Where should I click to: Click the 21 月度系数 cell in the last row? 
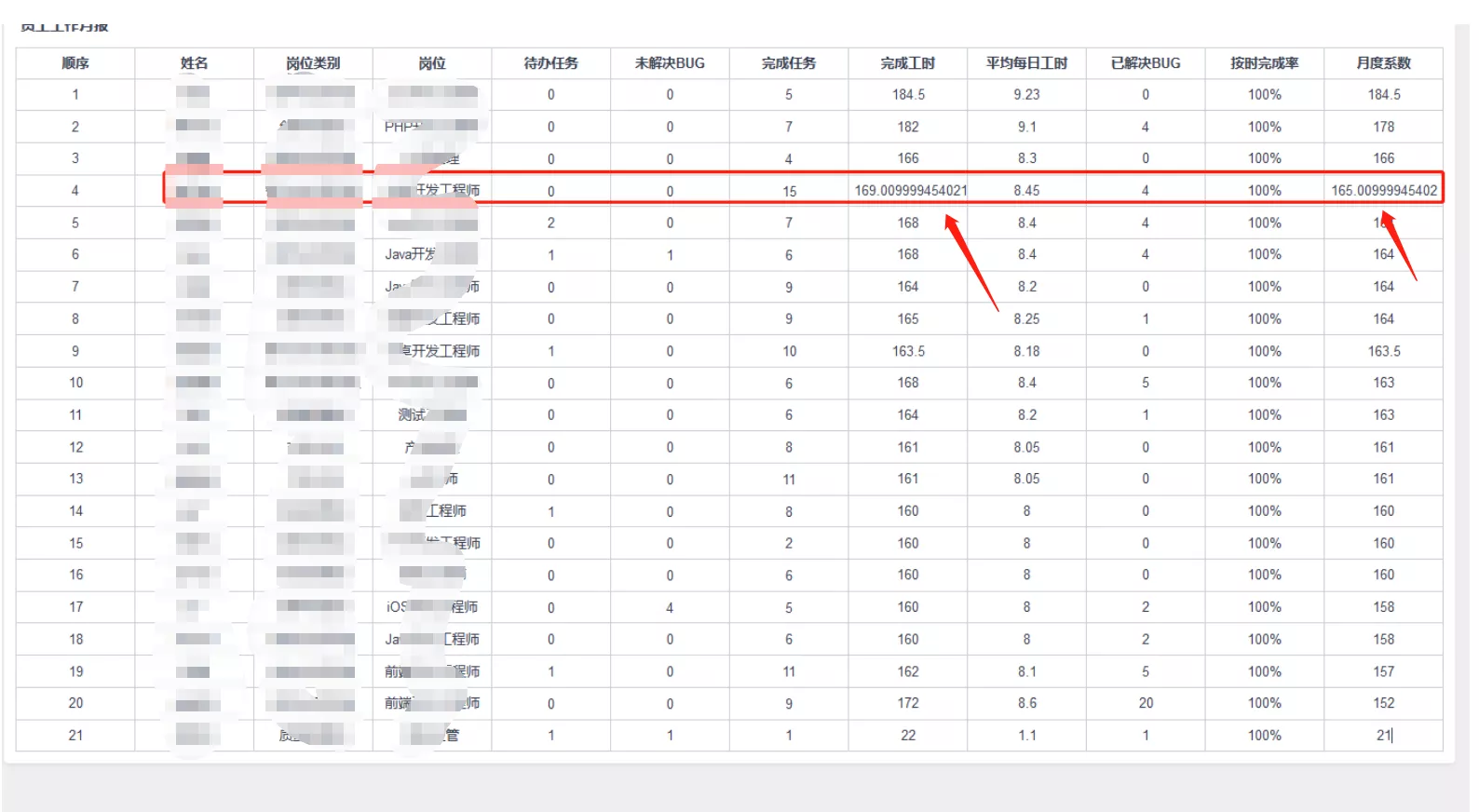click(1384, 736)
